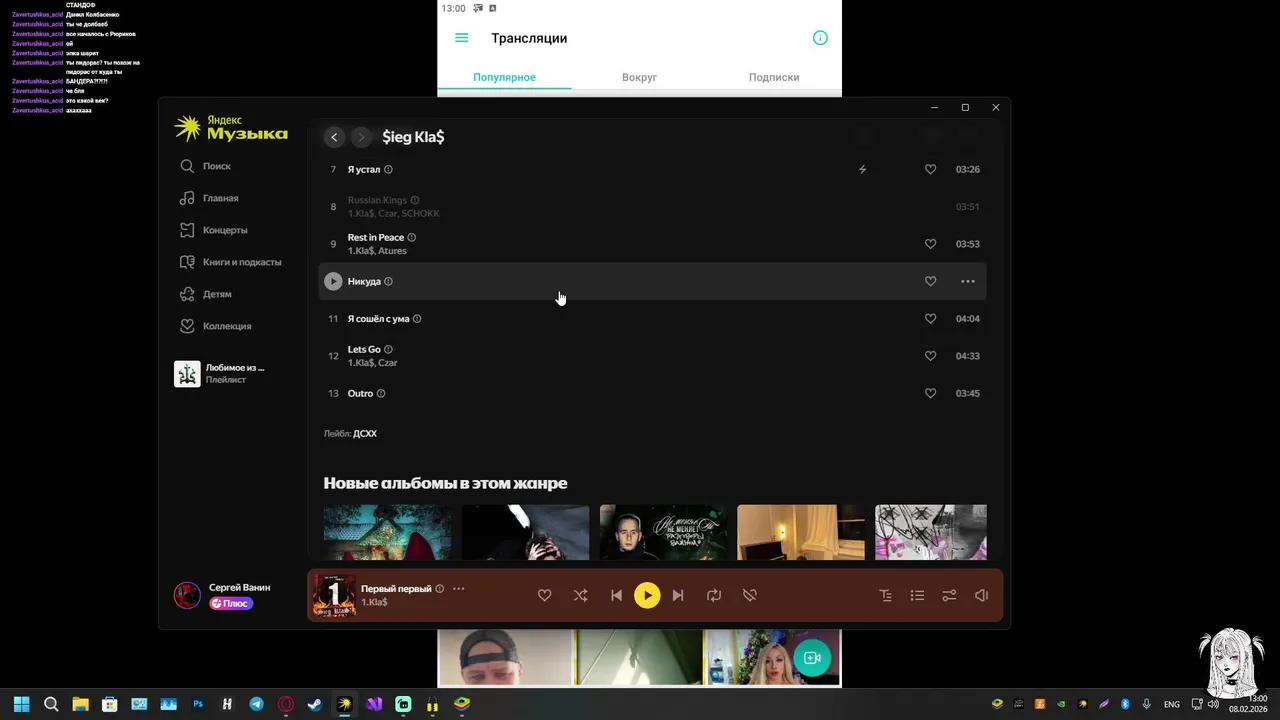Navigate back with the left arrow button
Image resolution: width=1280 pixels, height=720 pixels.
[x=334, y=137]
